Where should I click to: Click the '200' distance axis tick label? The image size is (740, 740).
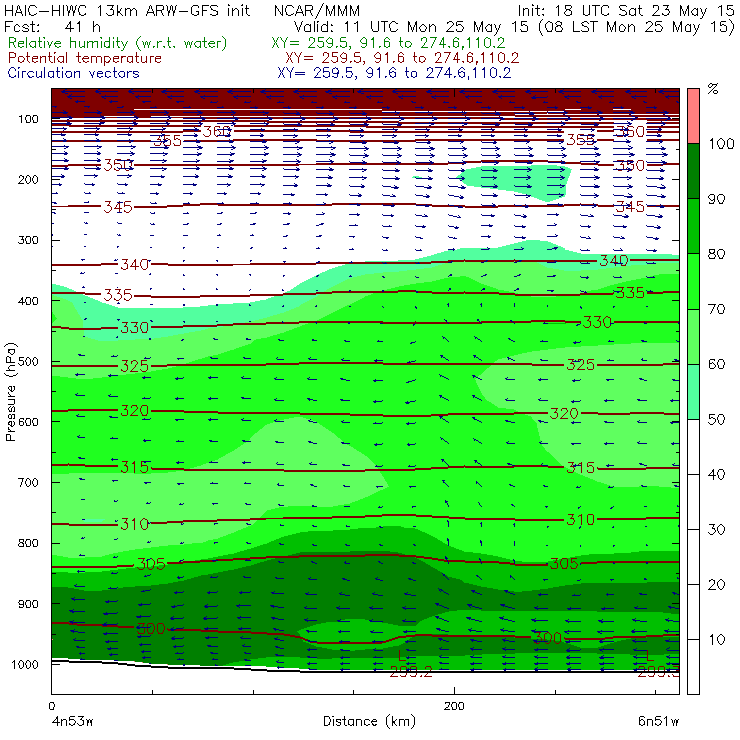[454, 706]
